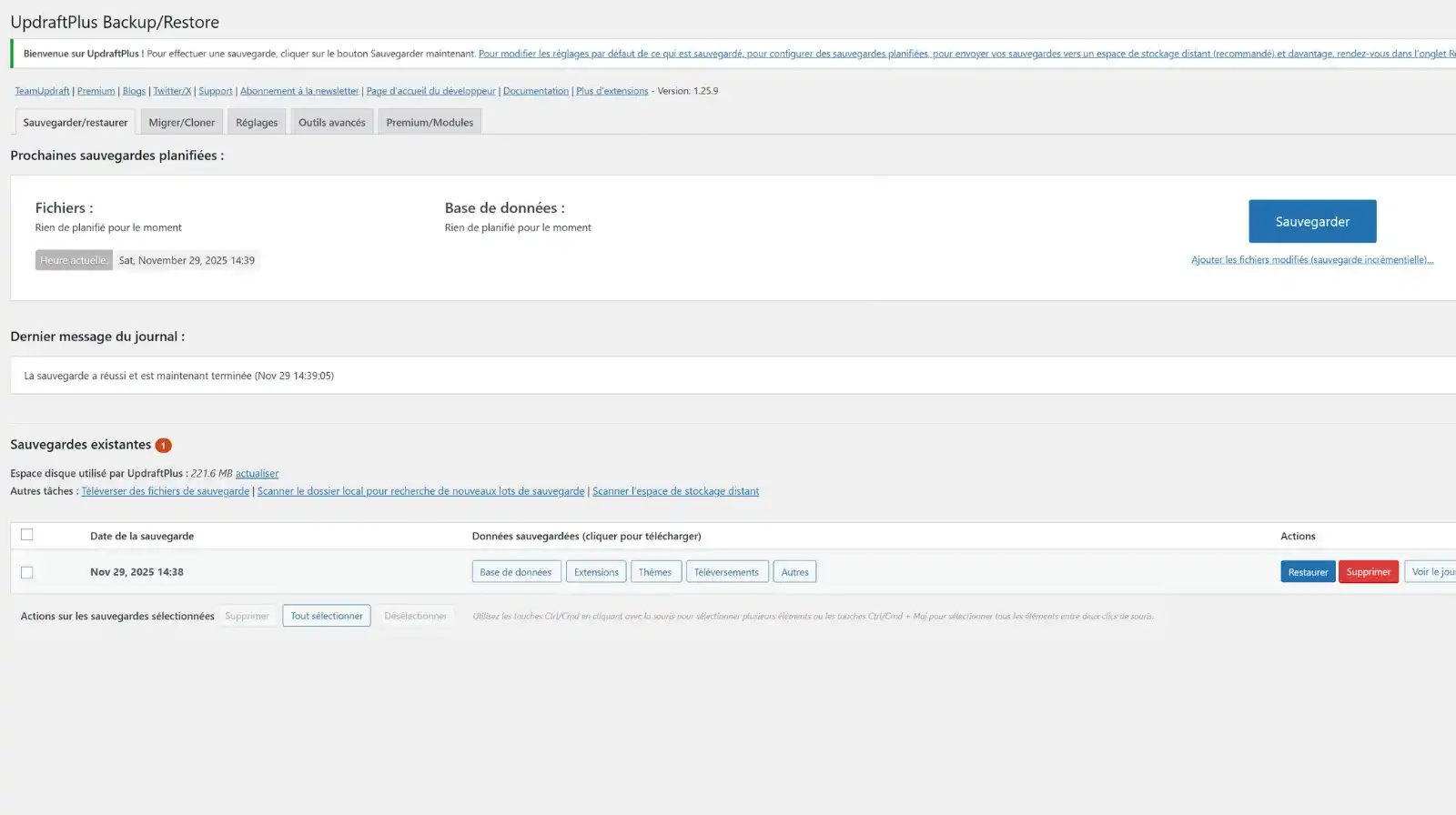This screenshot has width=1456, height=815.
Task: Switch to the Réglages tab
Action: tap(256, 122)
